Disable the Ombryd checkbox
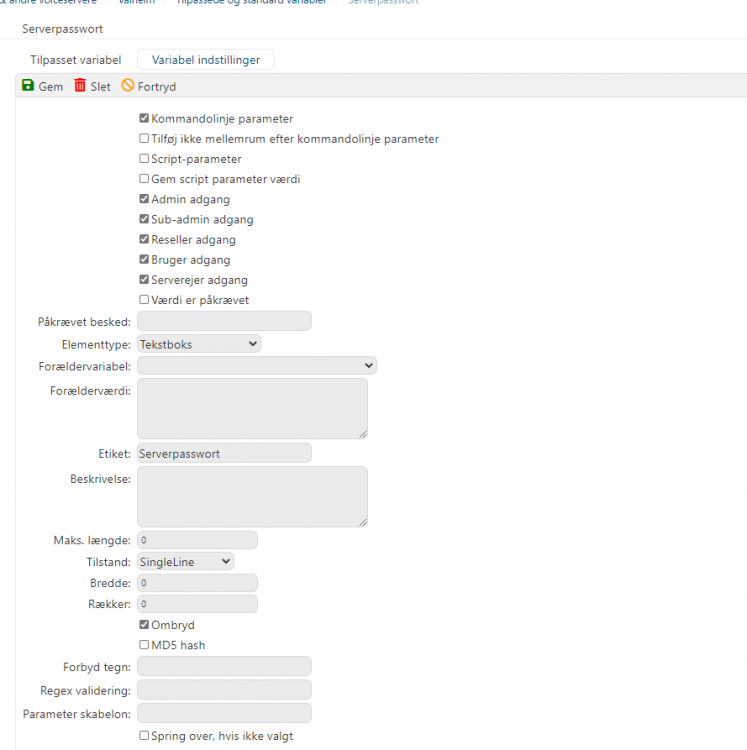This screenshot has width=747, height=750. click(x=144, y=625)
